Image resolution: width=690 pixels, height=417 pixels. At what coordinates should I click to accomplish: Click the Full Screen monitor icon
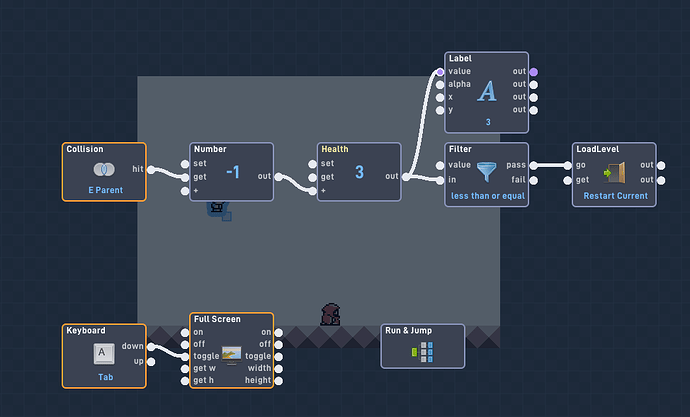click(231, 355)
